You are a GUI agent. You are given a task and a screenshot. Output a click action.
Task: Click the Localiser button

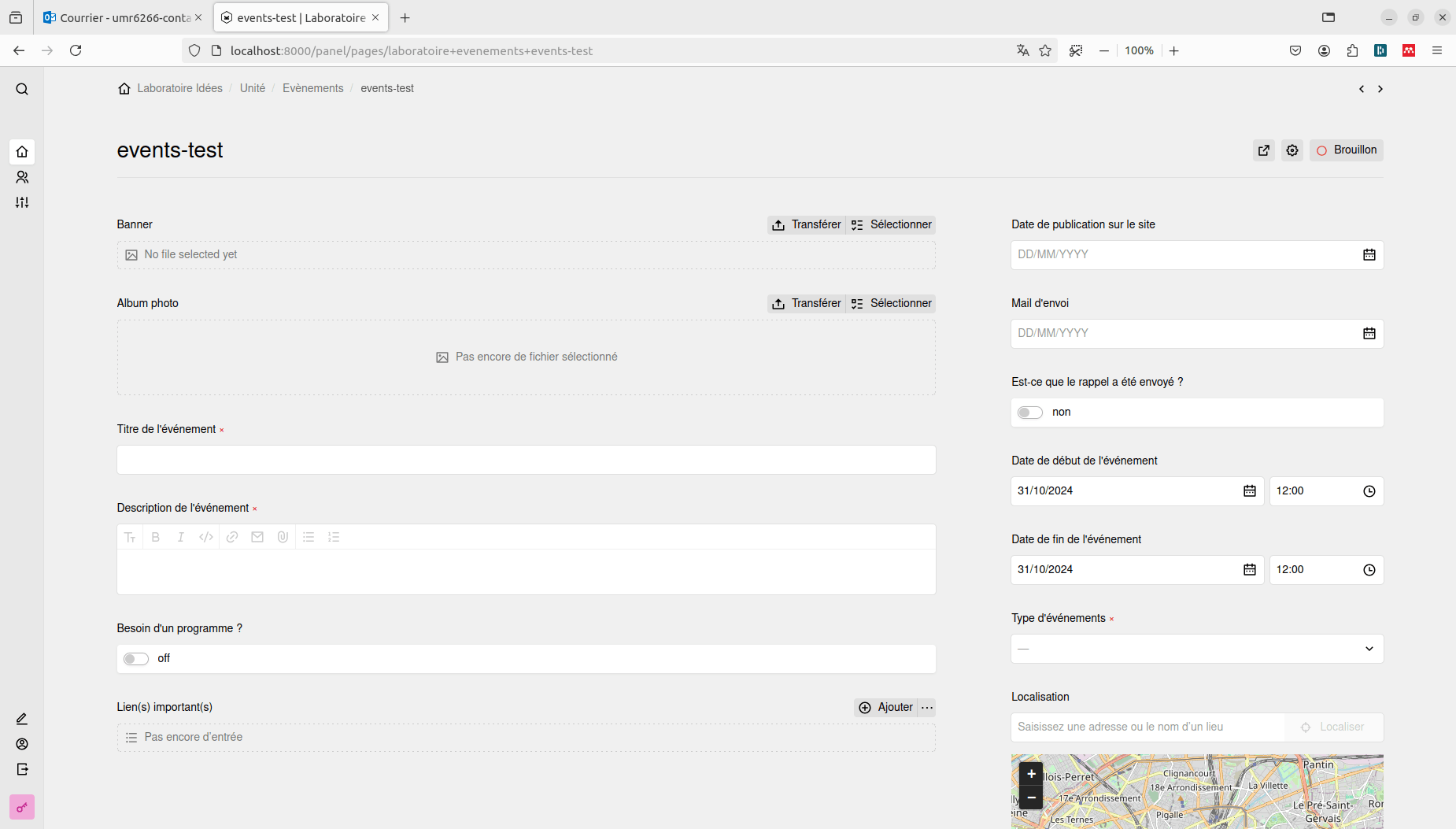pos(1333,727)
